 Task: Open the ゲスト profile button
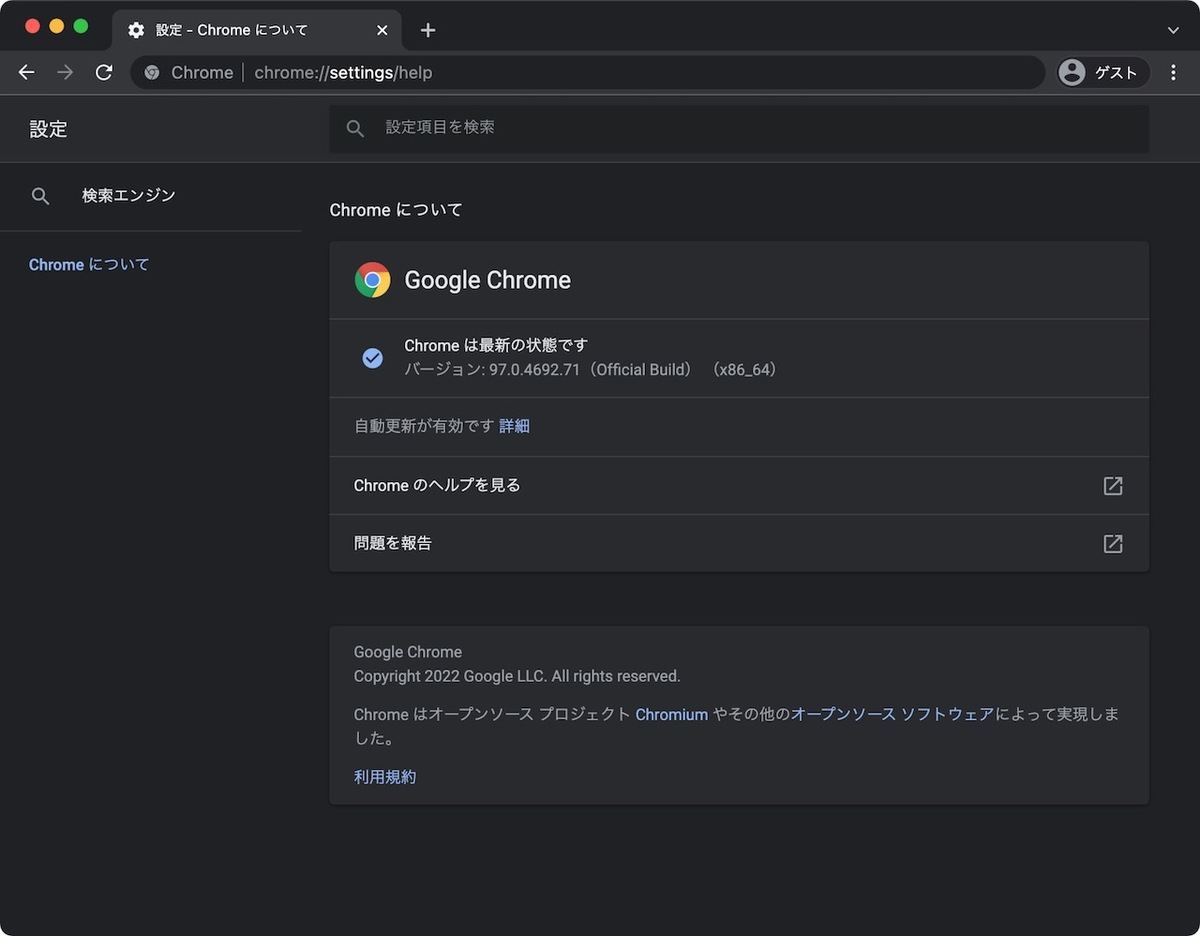pyautogui.click(x=1103, y=72)
